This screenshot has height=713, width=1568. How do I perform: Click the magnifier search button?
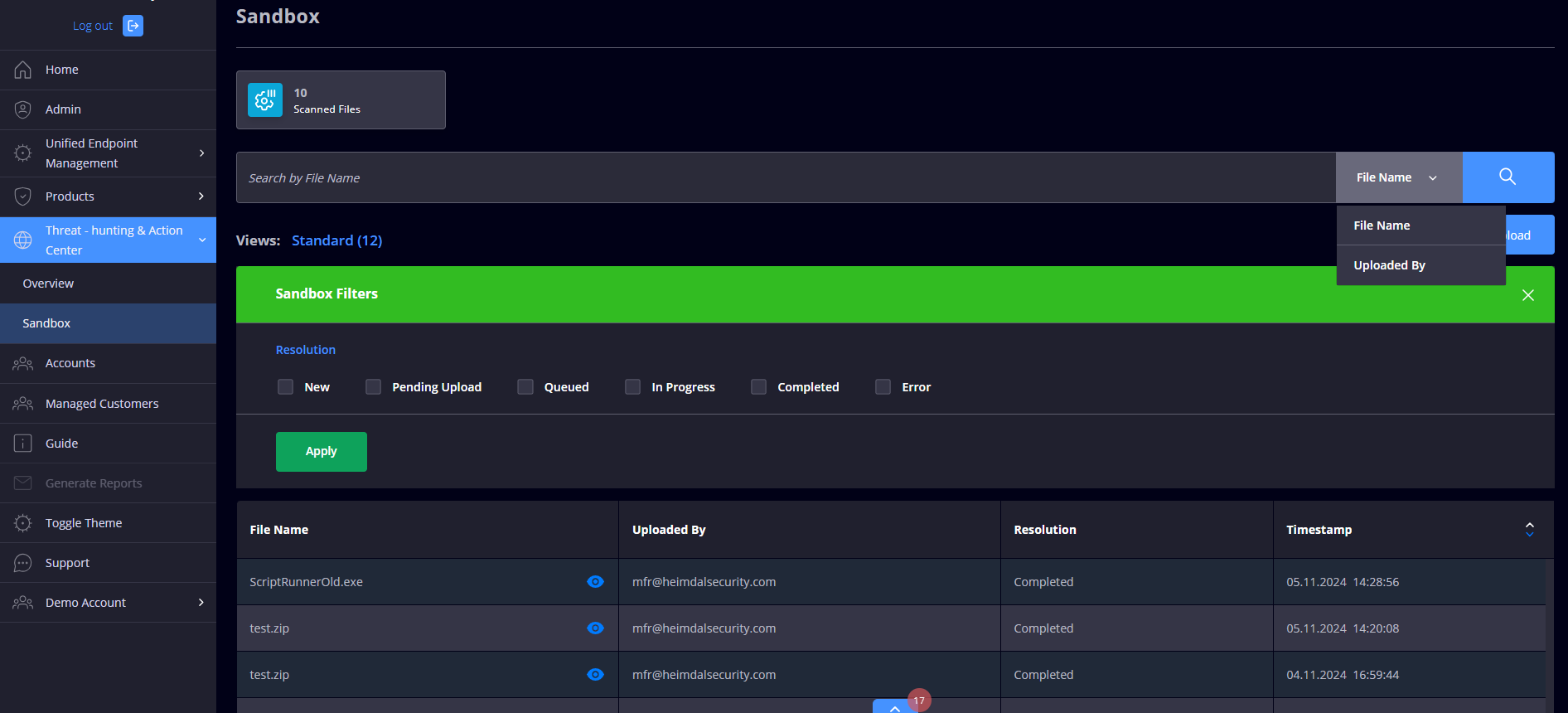click(x=1508, y=177)
